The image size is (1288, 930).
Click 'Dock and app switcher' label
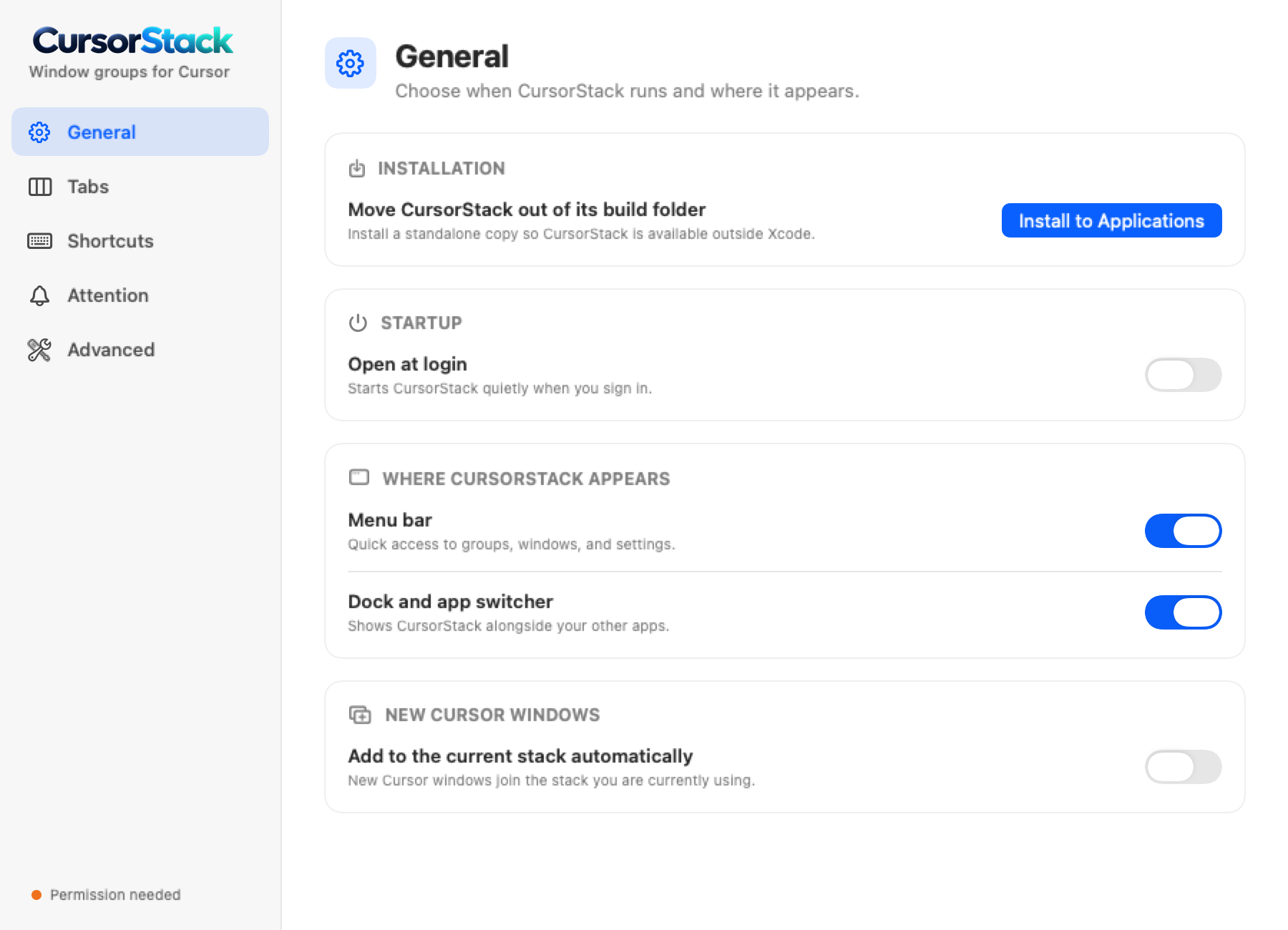click(450, 602)
